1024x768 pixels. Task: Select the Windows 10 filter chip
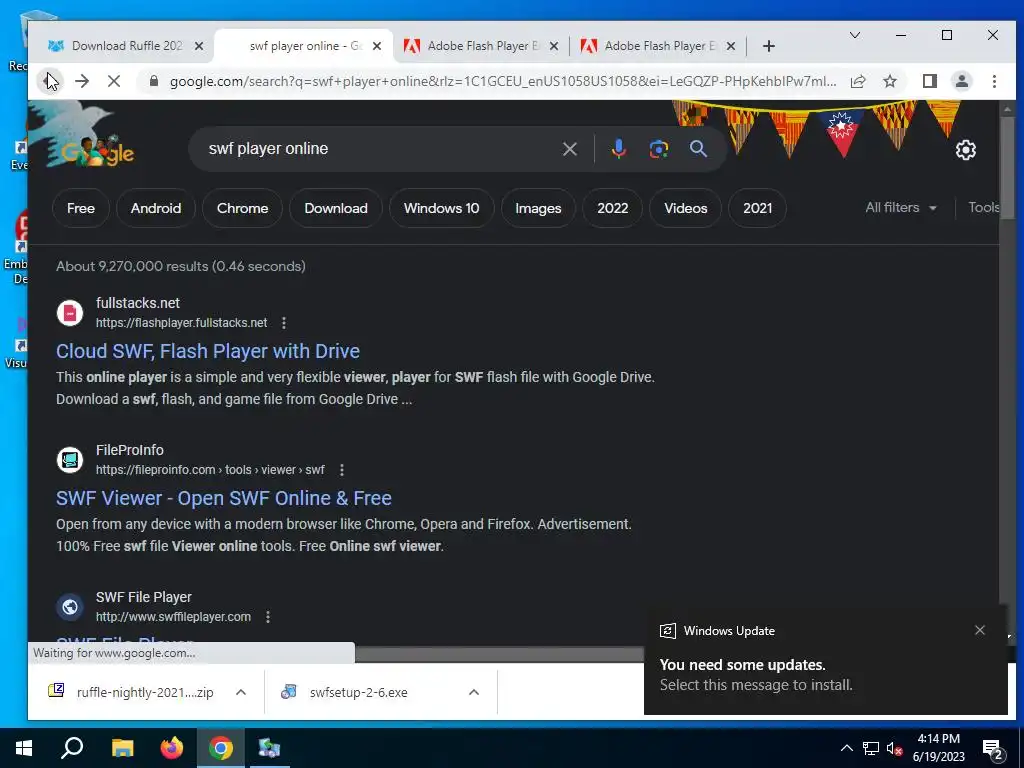tap(441, 208)
